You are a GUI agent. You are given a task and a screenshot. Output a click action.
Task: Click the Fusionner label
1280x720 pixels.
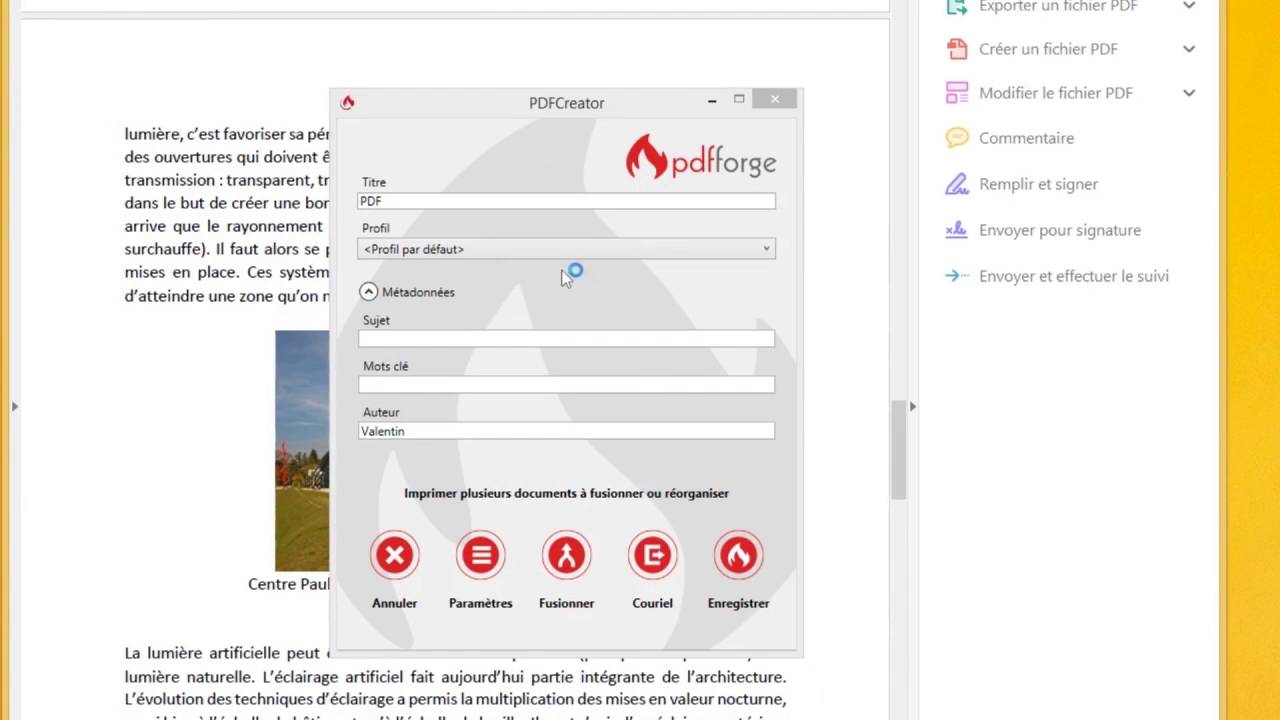[566, 603]
